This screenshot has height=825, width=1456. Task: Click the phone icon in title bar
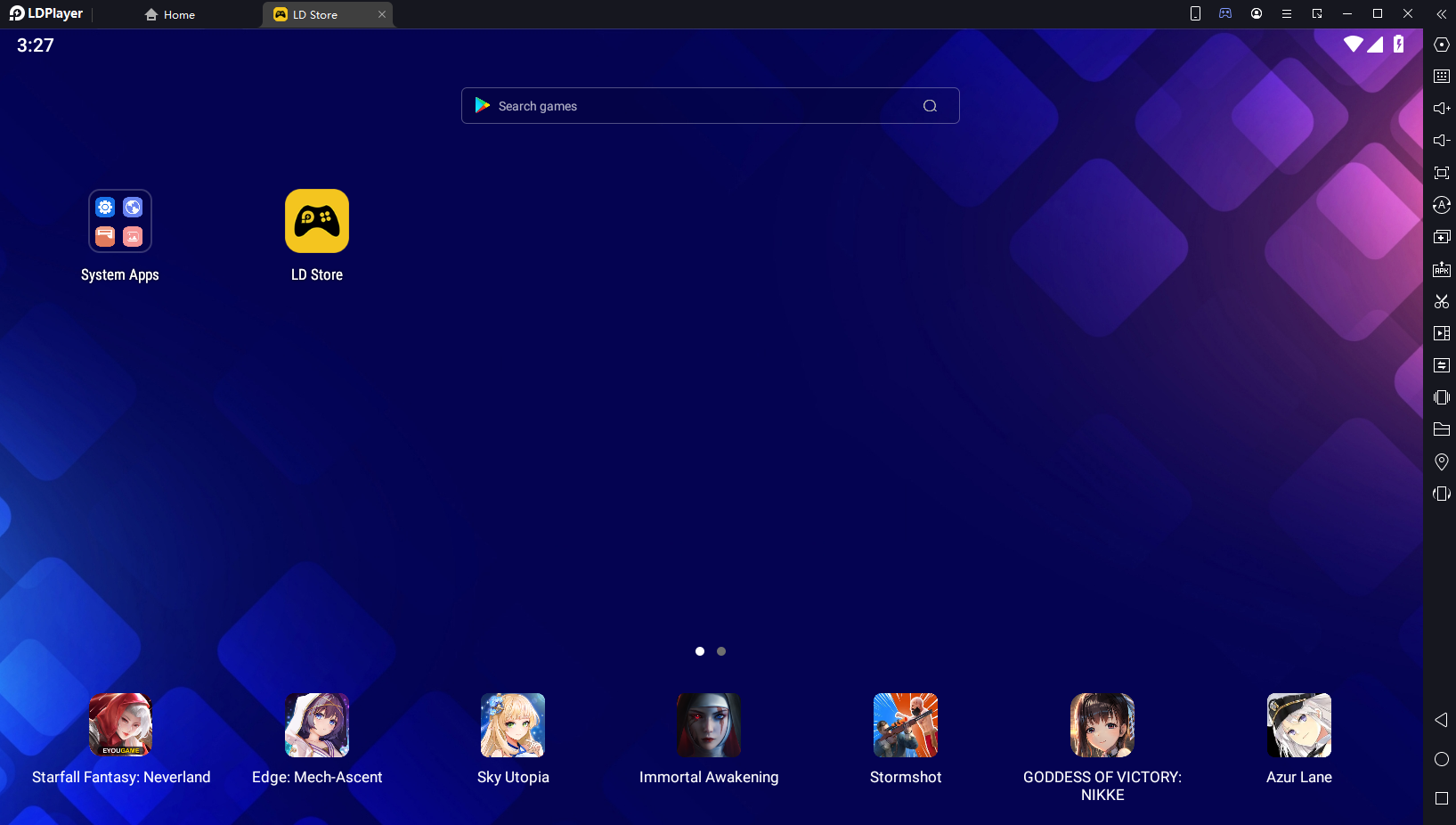pyautogui.click(x=1196, y=13)
